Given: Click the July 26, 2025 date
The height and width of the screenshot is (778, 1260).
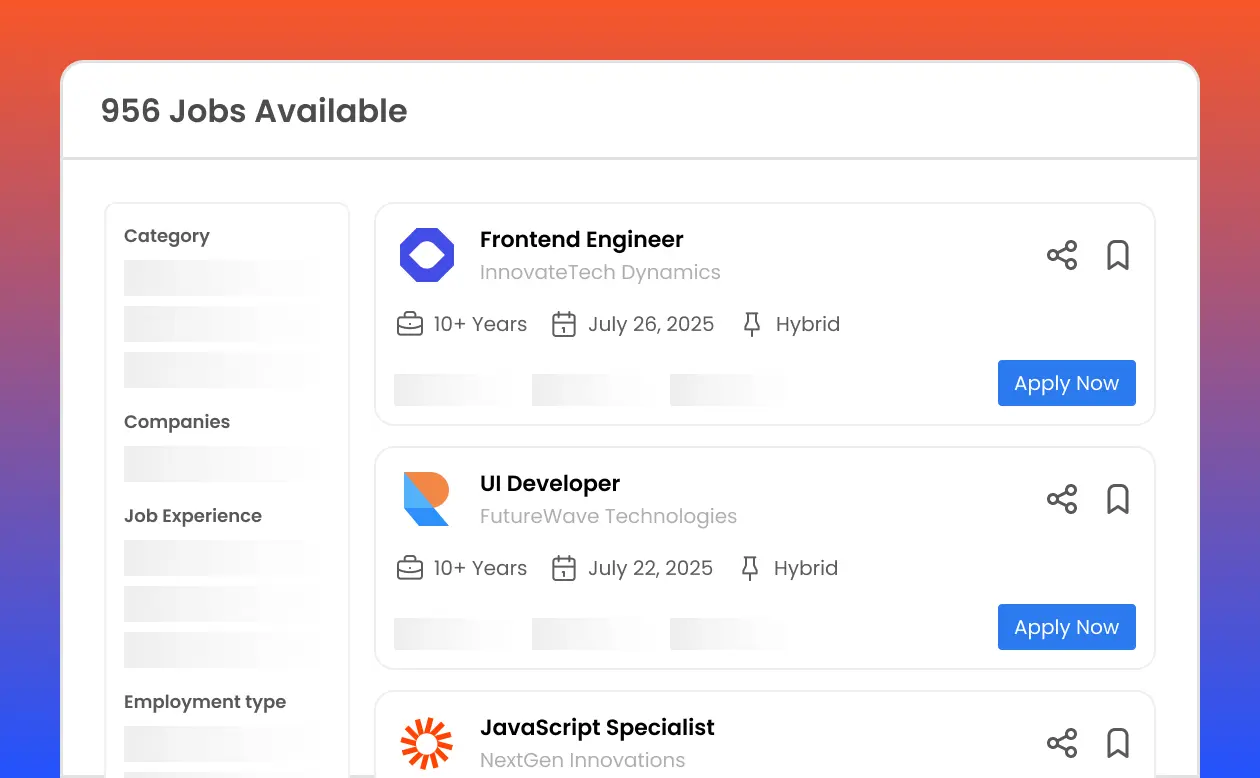Looking at the screenshot, I should [x=651, y=324].
